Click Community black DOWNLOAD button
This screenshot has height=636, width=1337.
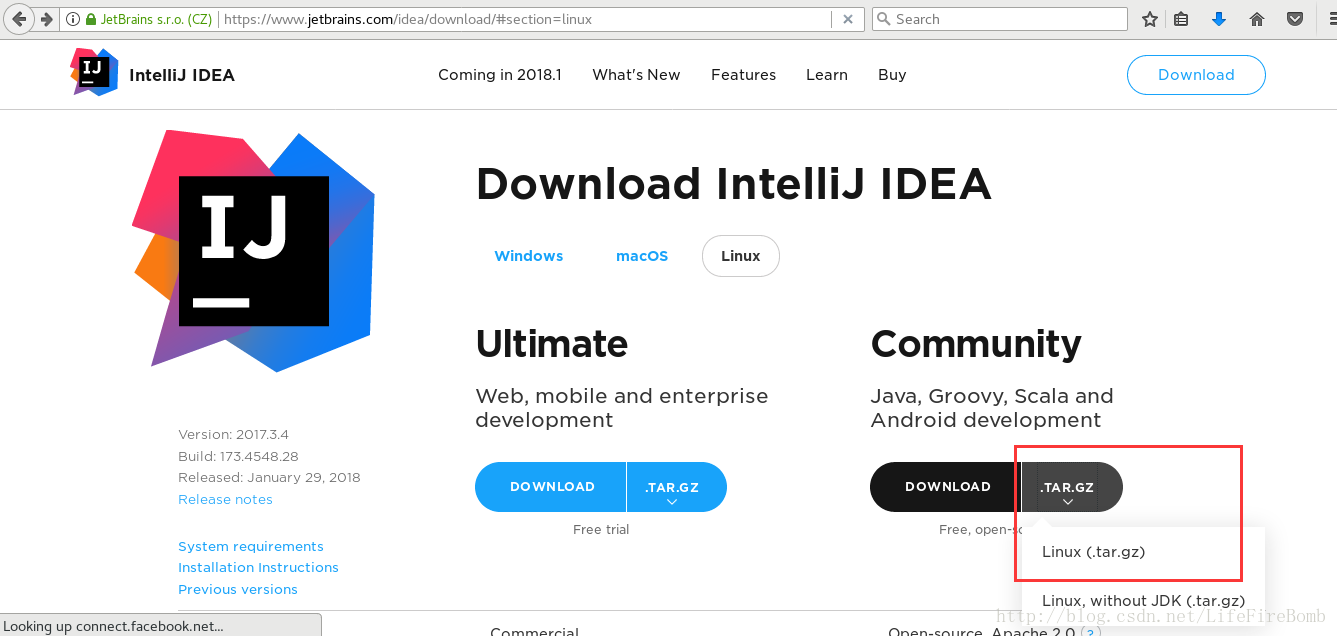point(947,487)
